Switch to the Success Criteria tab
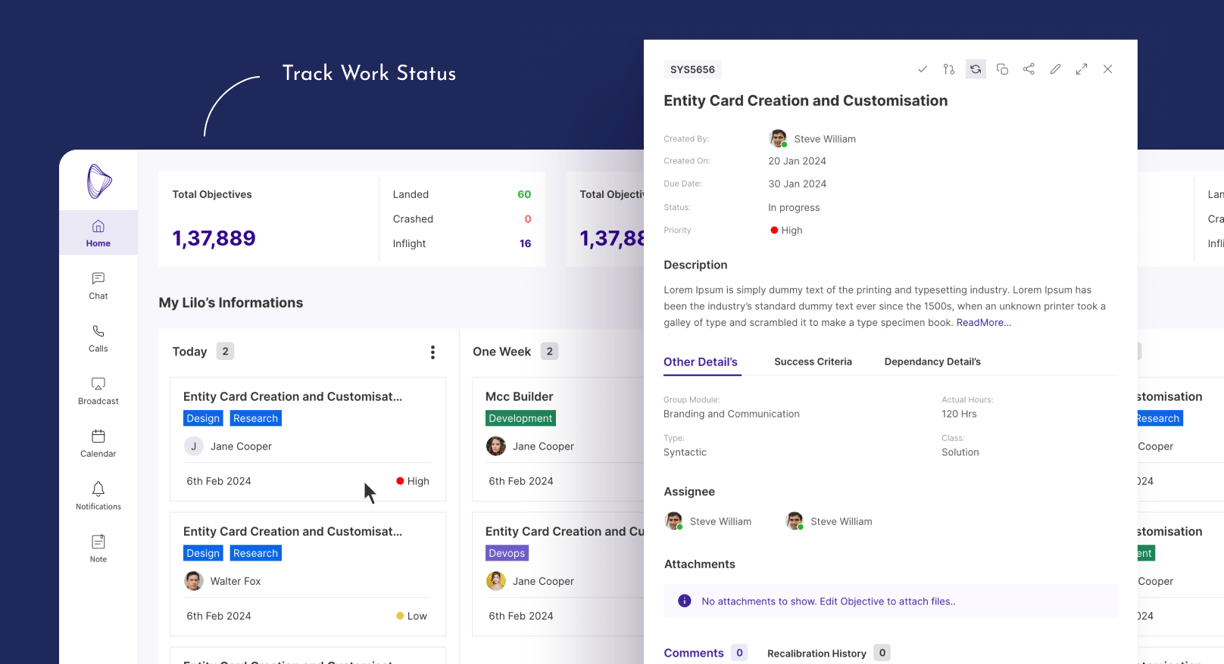Screen dimensions: 1224x664 click(x=813, y=362)
